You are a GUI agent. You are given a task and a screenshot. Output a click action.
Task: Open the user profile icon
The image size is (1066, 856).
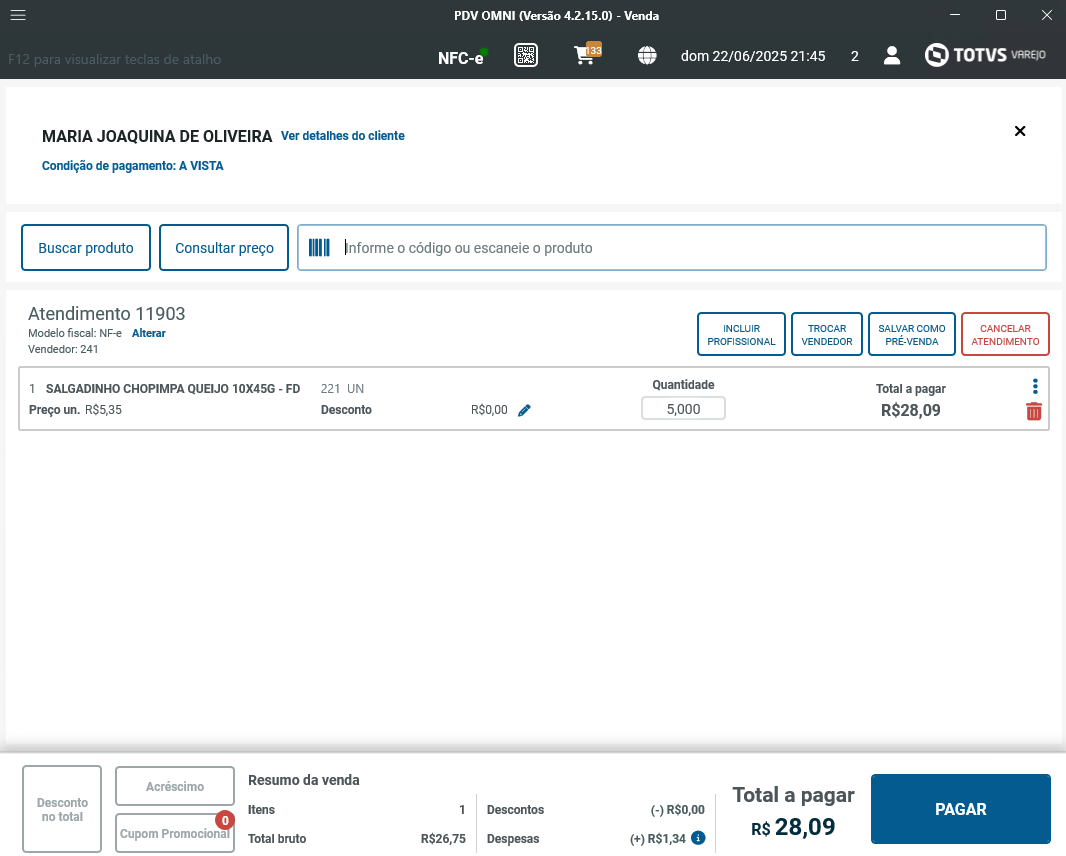892,56
